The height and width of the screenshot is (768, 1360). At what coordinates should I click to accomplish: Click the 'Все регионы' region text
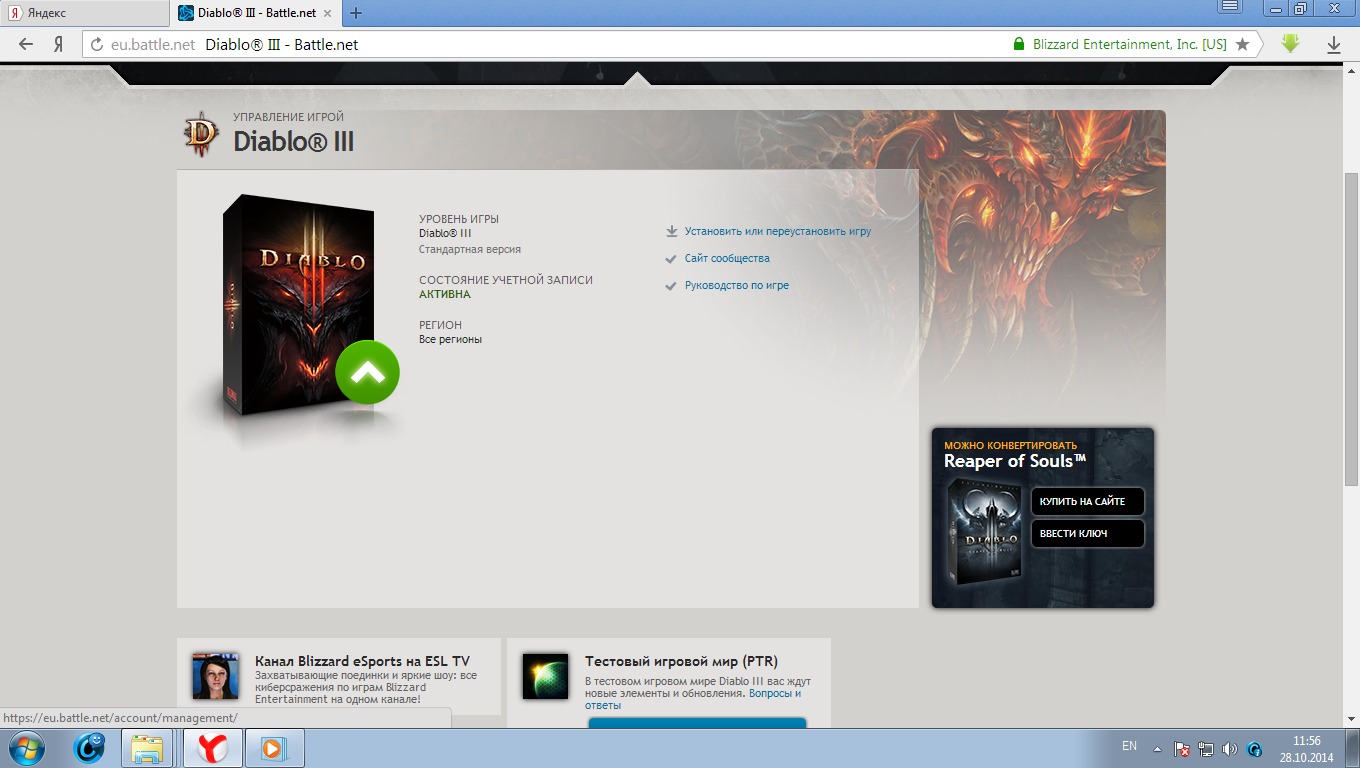pos(450,339)
